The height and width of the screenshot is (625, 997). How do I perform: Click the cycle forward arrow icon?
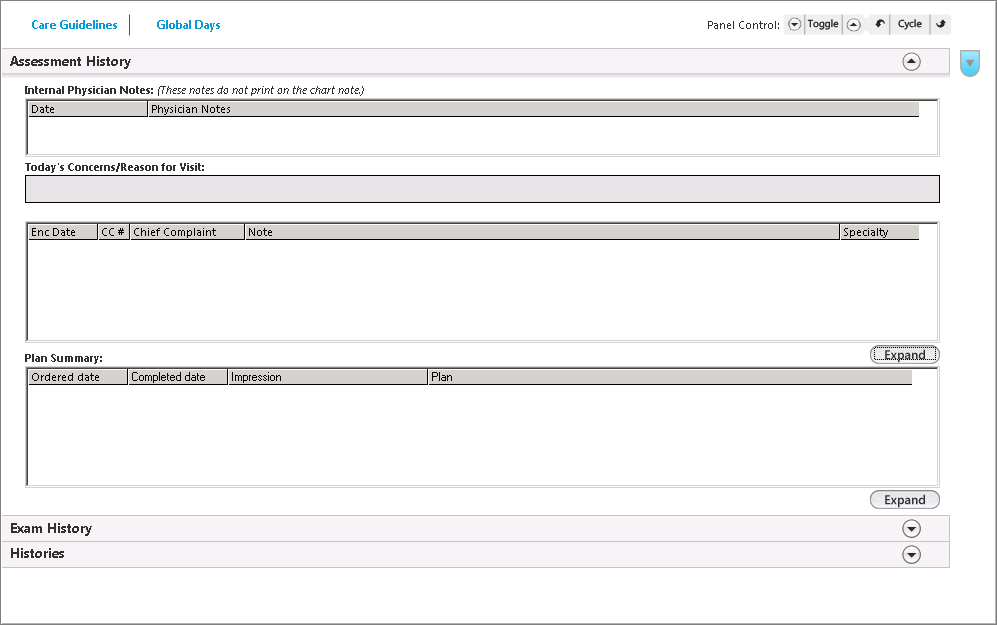[941, 24]
